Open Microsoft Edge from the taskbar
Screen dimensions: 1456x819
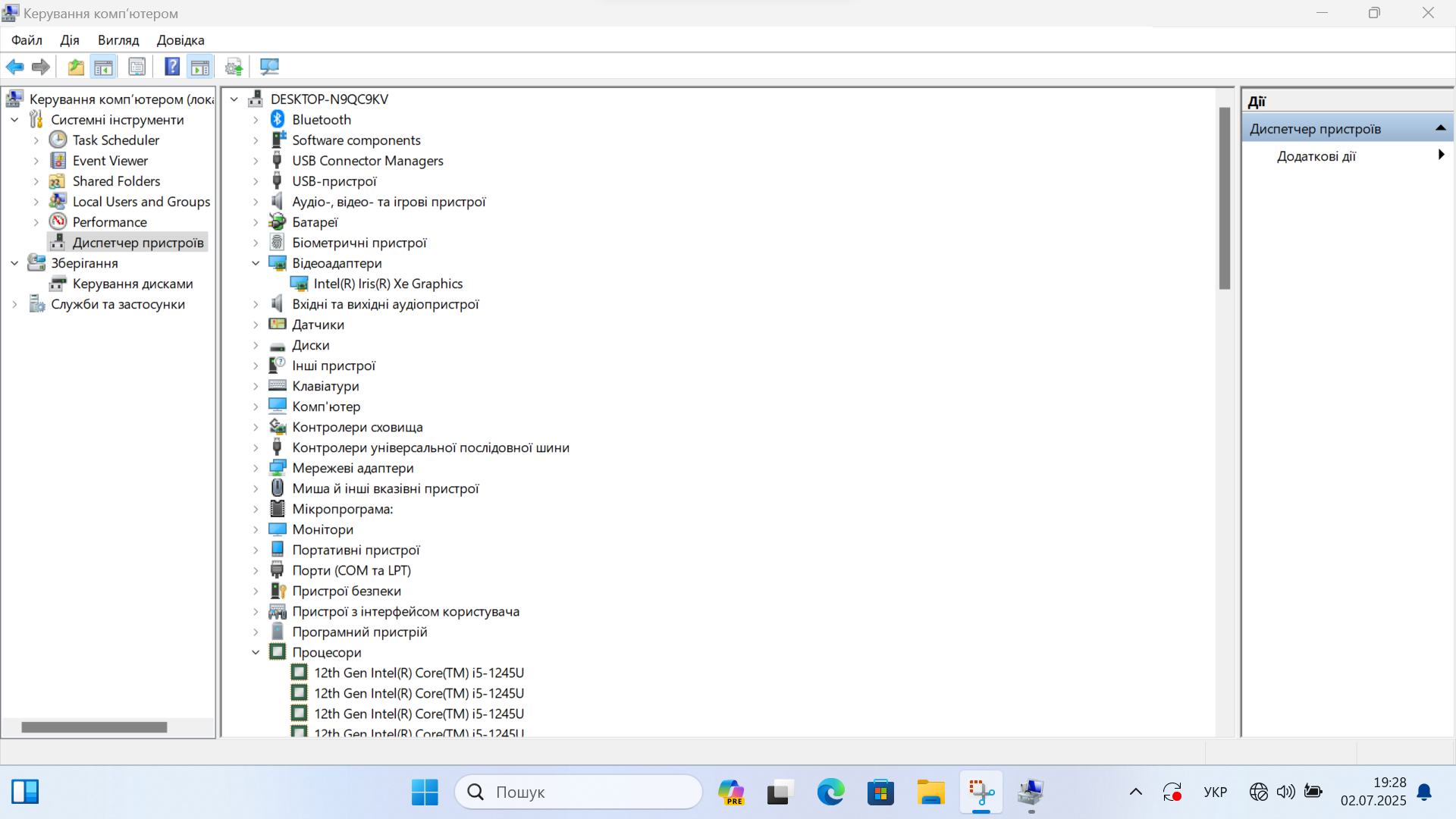[x=830, y=792]
